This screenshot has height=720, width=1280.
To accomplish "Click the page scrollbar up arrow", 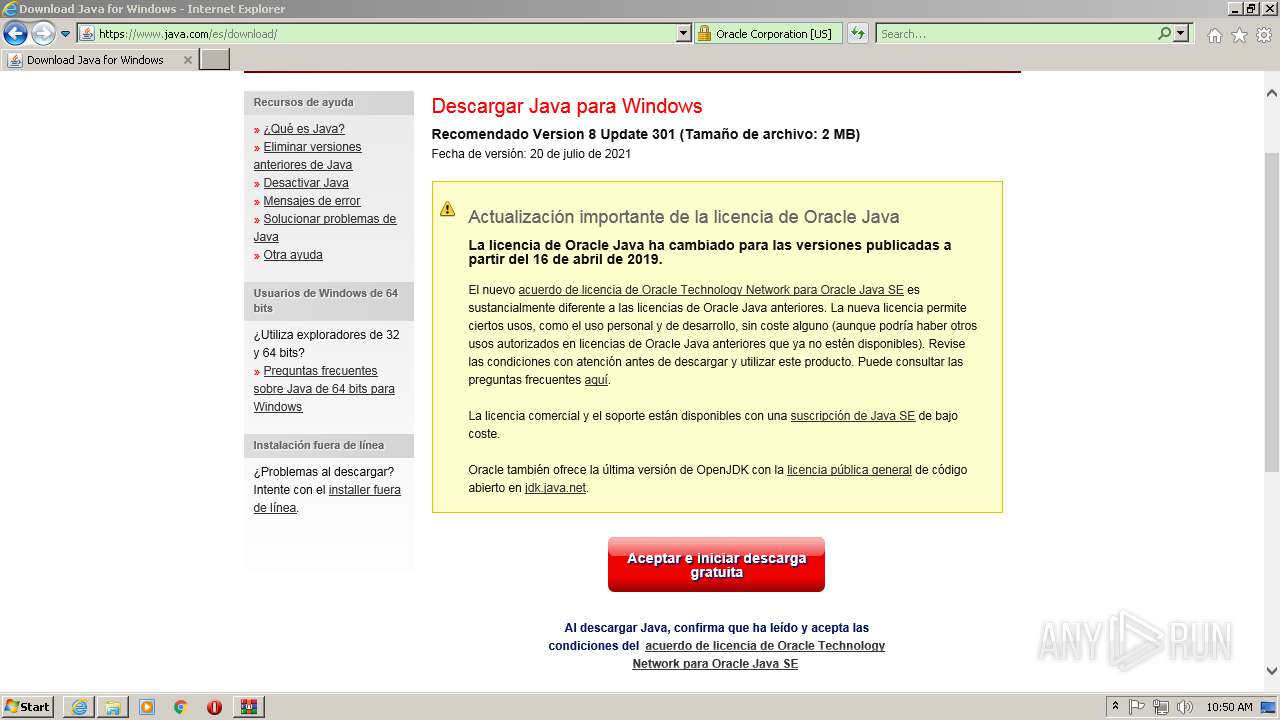I will (1271, 93).
